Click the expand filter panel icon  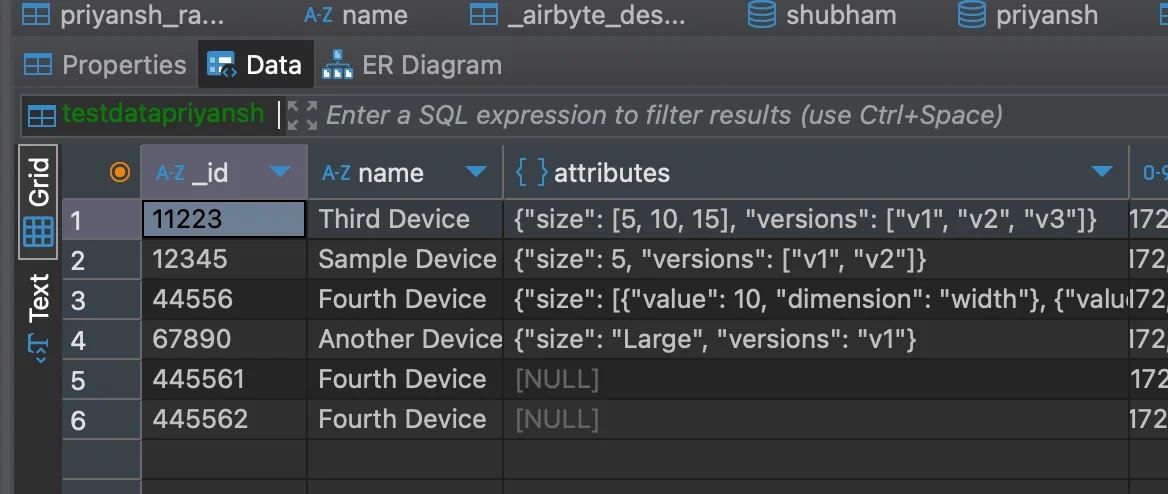coord(302,116)
